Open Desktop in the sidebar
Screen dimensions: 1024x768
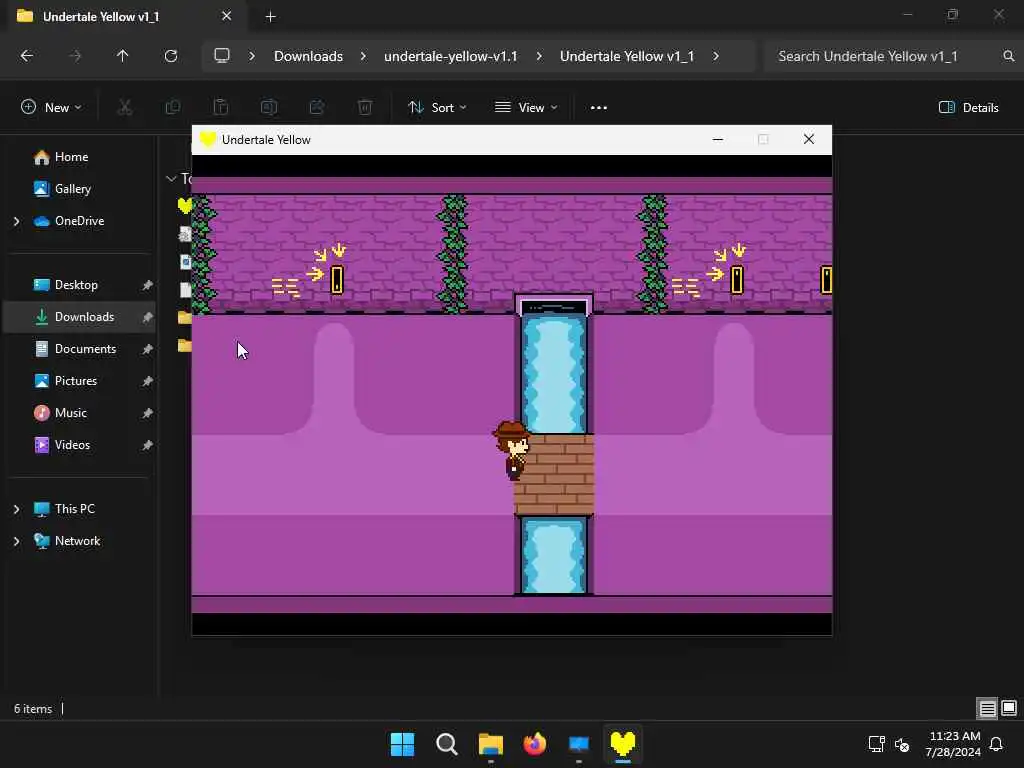click(76, 285)
